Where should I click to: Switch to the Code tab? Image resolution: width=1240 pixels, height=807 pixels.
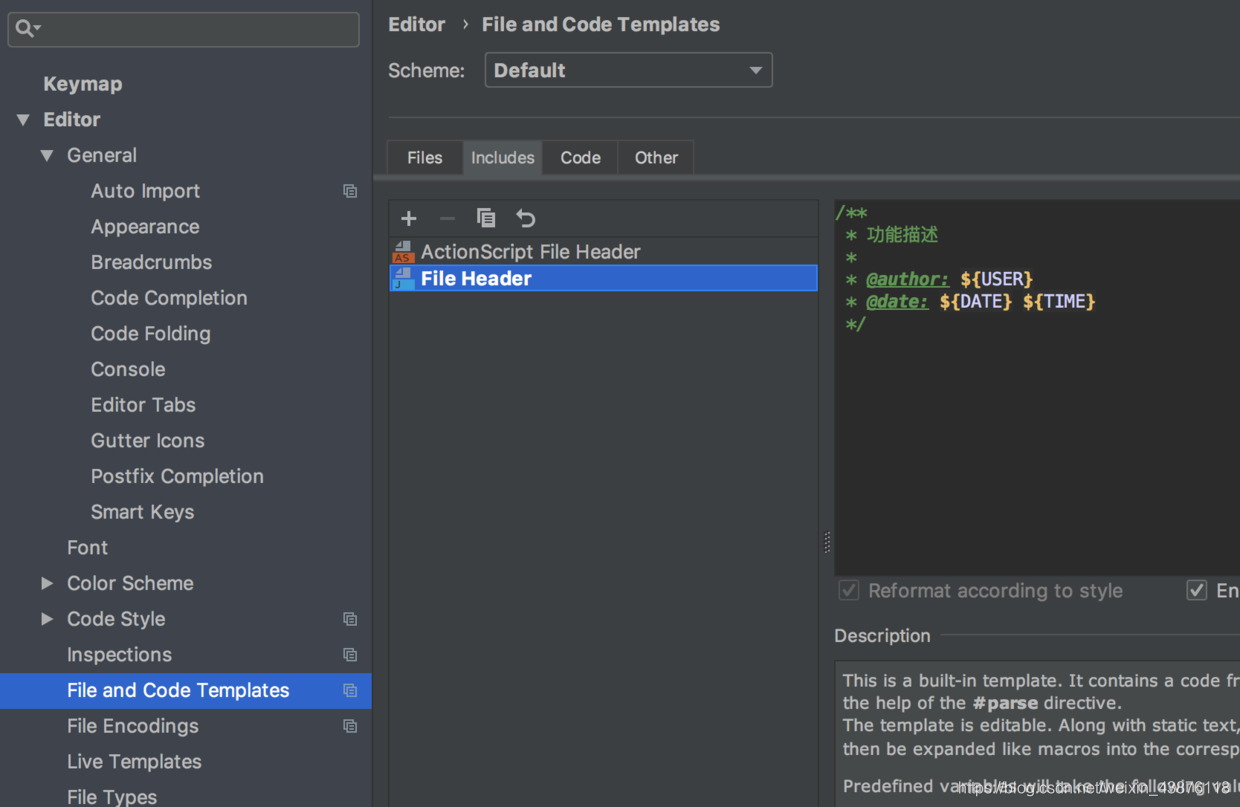click(x=580, y=157)
